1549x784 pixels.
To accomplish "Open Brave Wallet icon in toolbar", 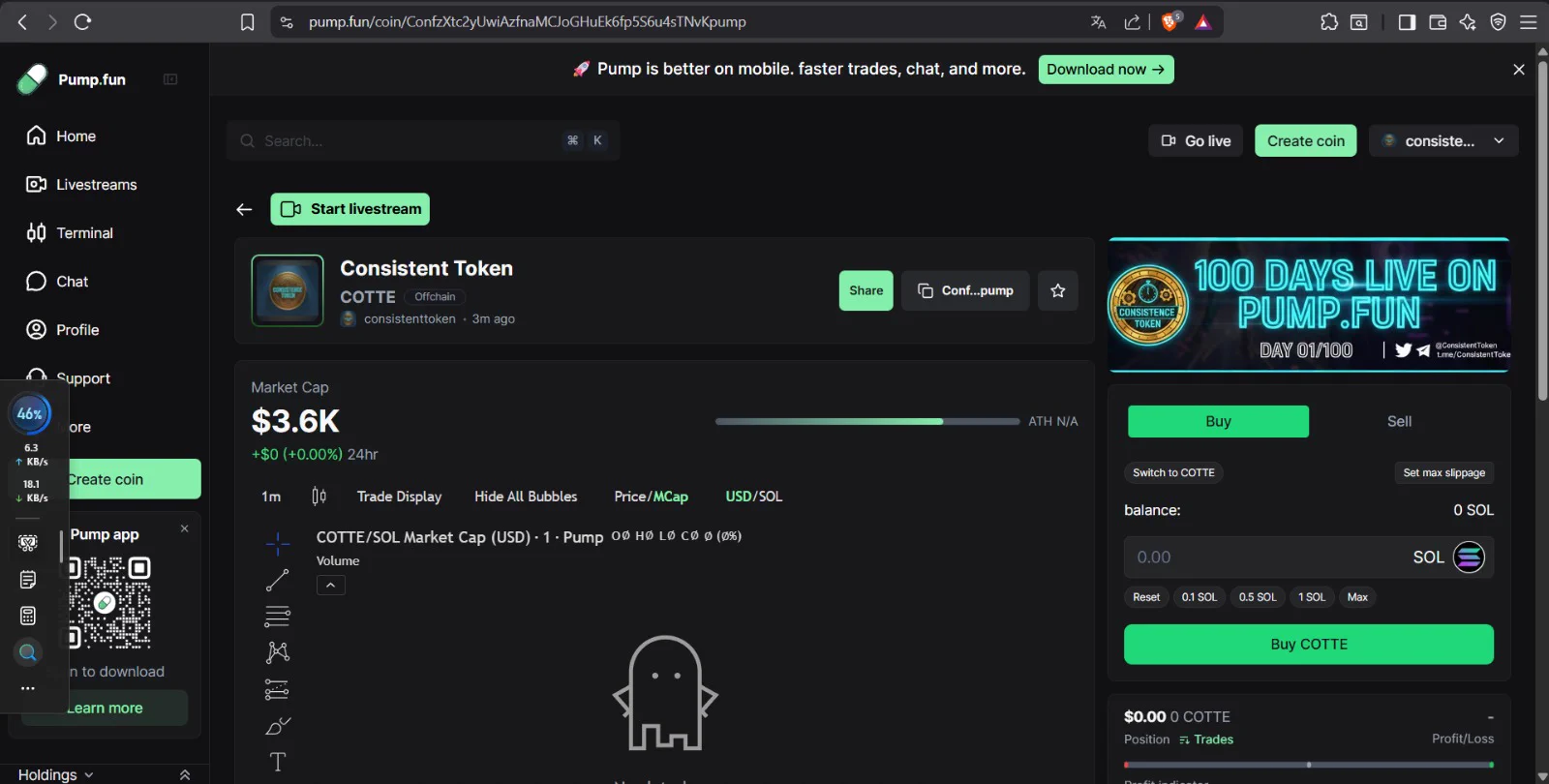I will point(1438,21).
